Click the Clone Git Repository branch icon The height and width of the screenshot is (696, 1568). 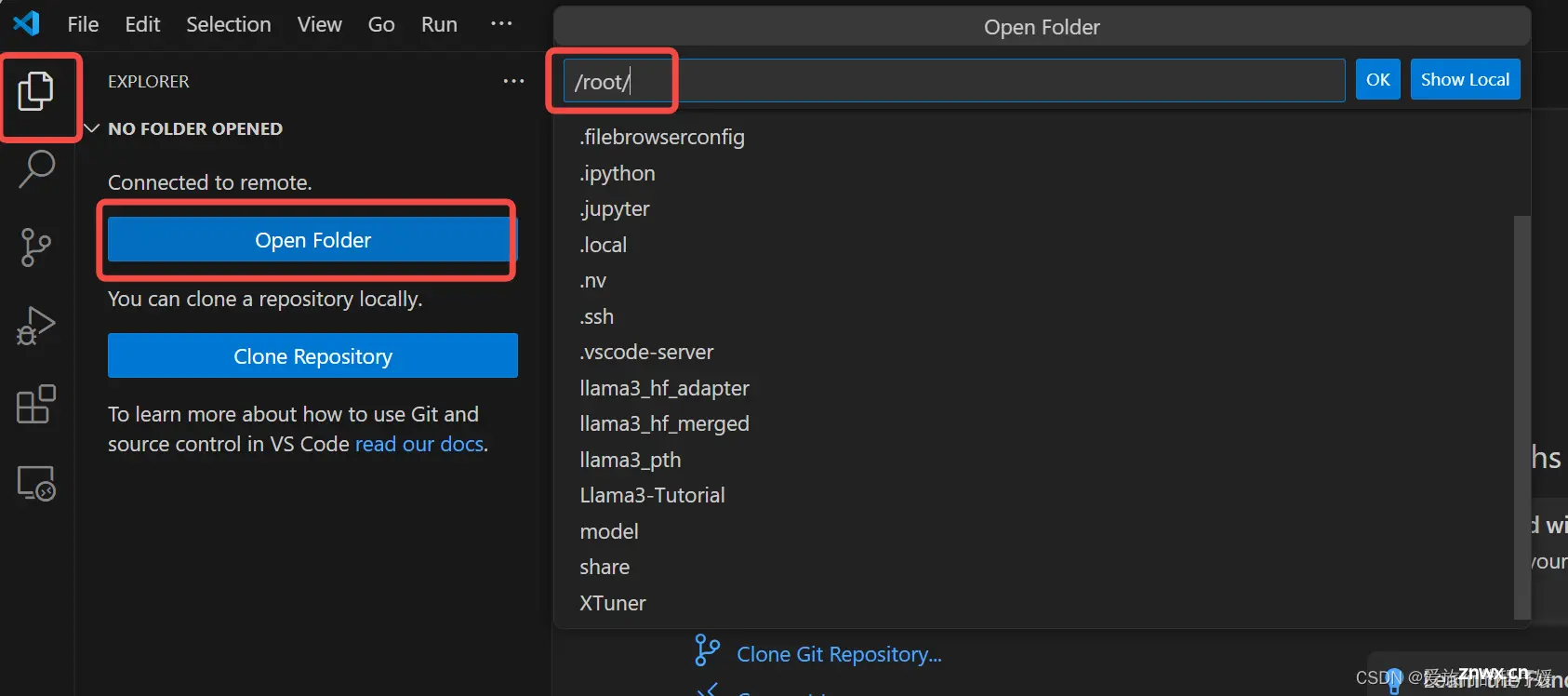pos(707,650)
